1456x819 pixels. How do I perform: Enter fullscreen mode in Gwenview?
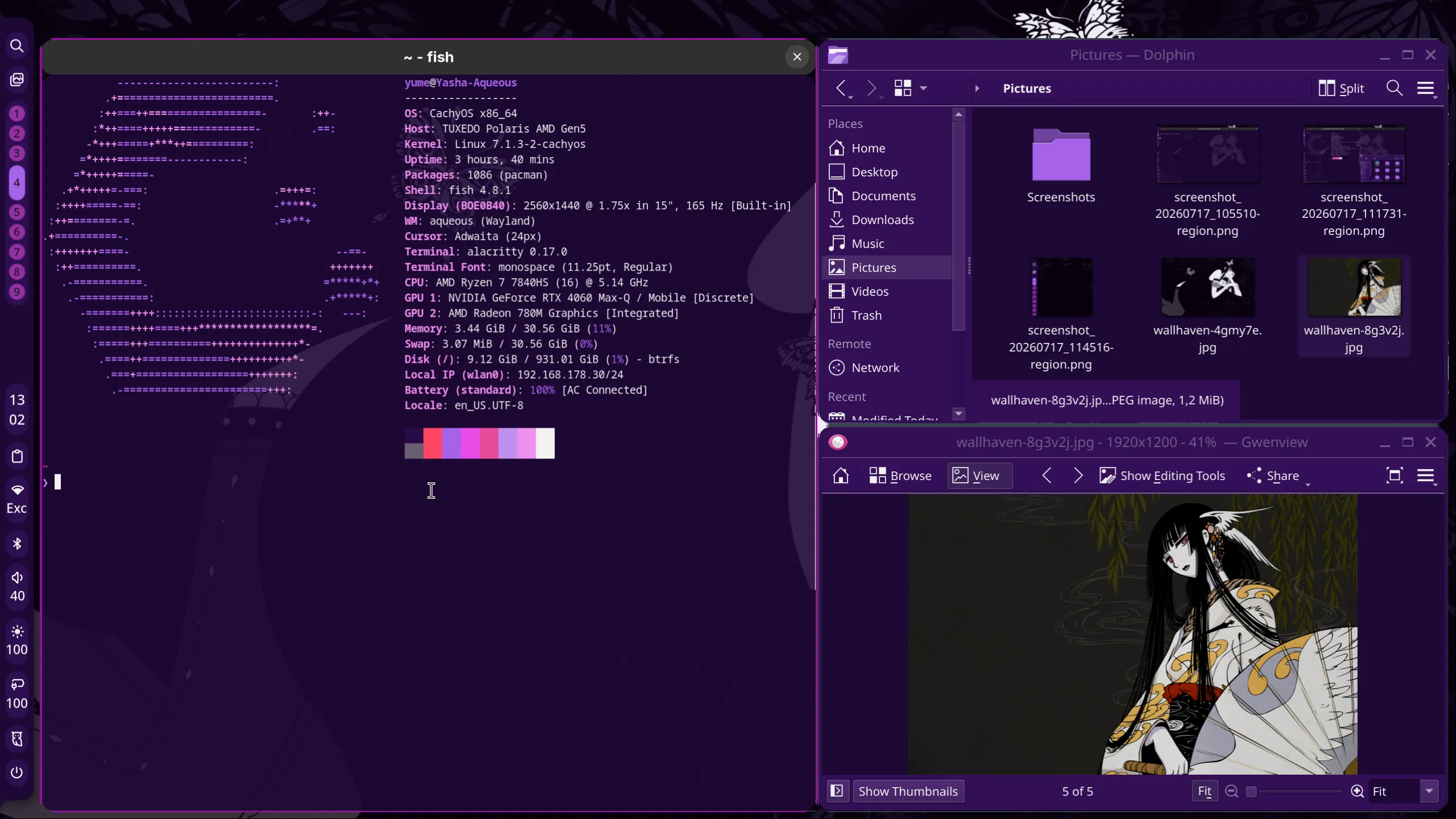(1395, 475)
